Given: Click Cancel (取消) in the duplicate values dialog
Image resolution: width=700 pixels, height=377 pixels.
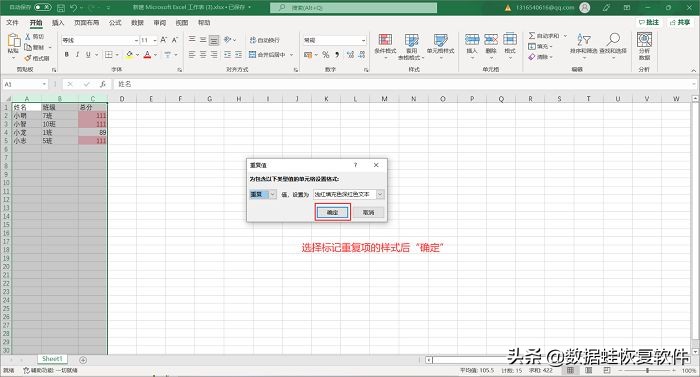Looking at the screenshot, I should [368, 213].
